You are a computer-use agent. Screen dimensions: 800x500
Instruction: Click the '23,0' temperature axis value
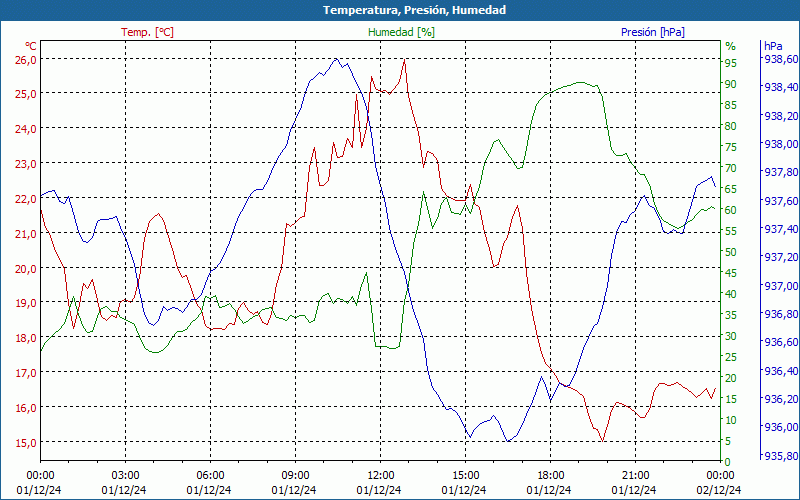click(x=26, y=164)
